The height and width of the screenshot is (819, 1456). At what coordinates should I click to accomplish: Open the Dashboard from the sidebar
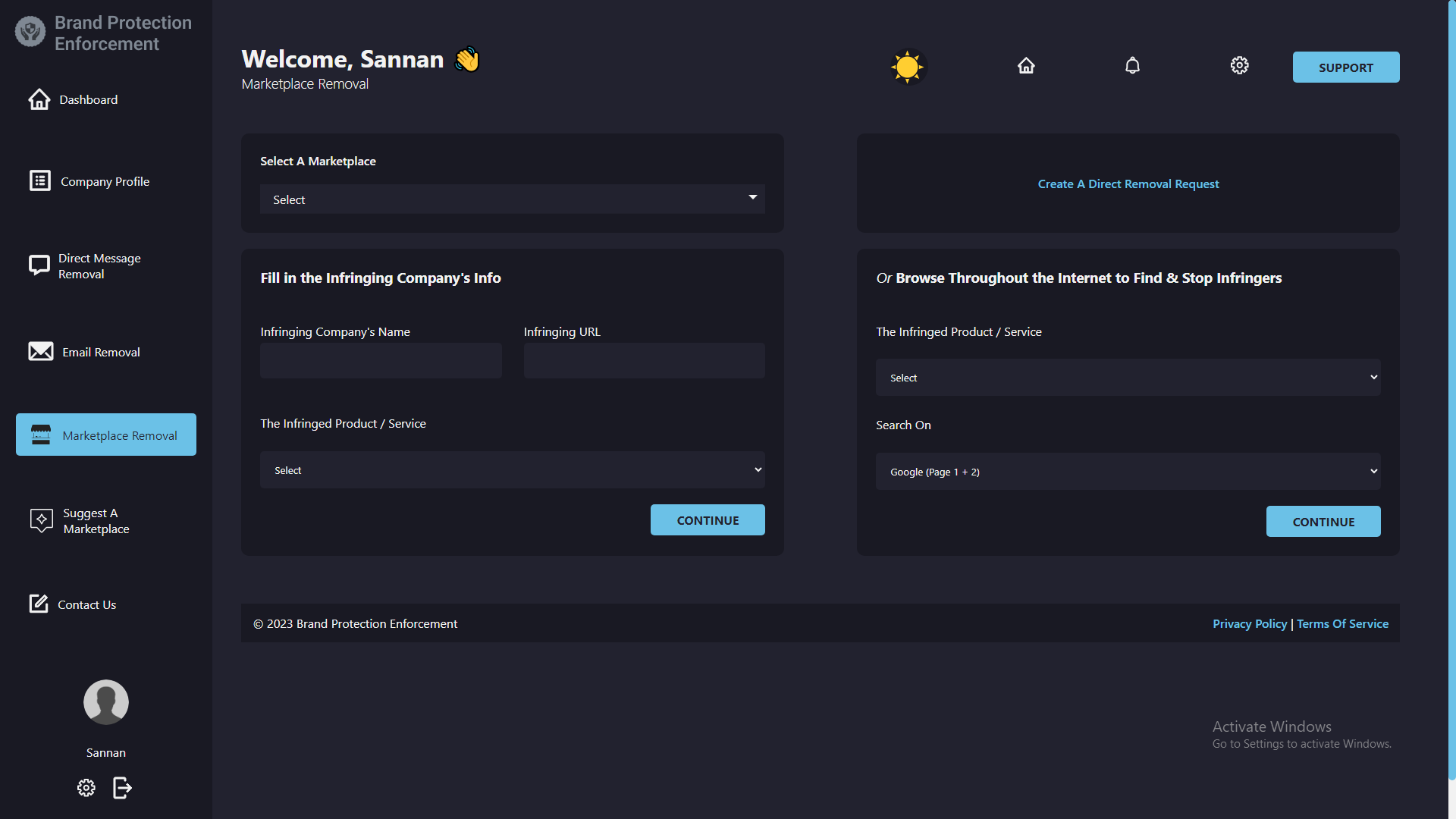click(x=89, y=99)
